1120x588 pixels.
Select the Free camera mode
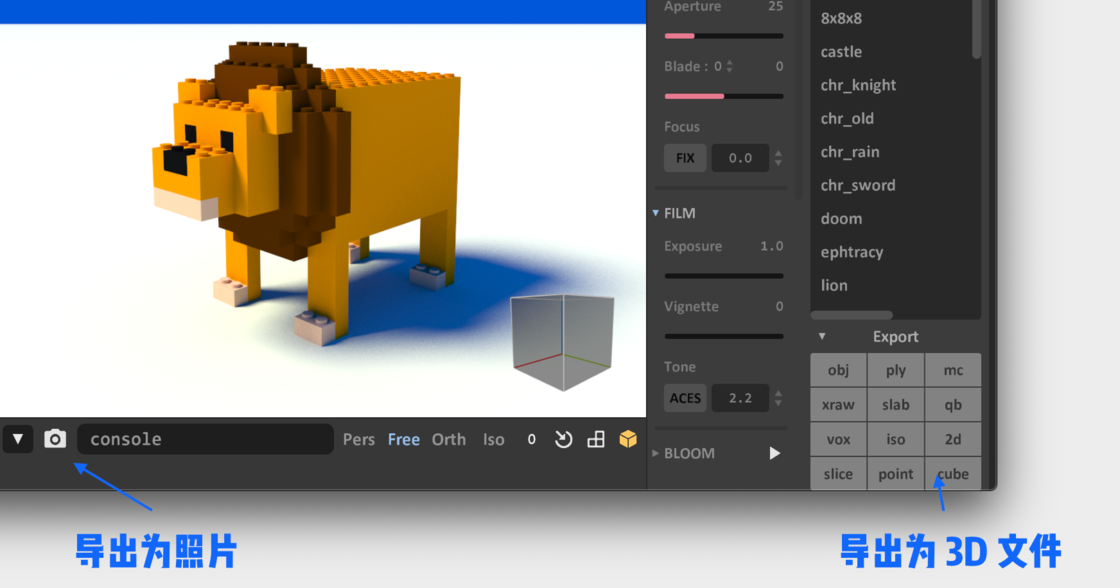(x=403, y=439)
